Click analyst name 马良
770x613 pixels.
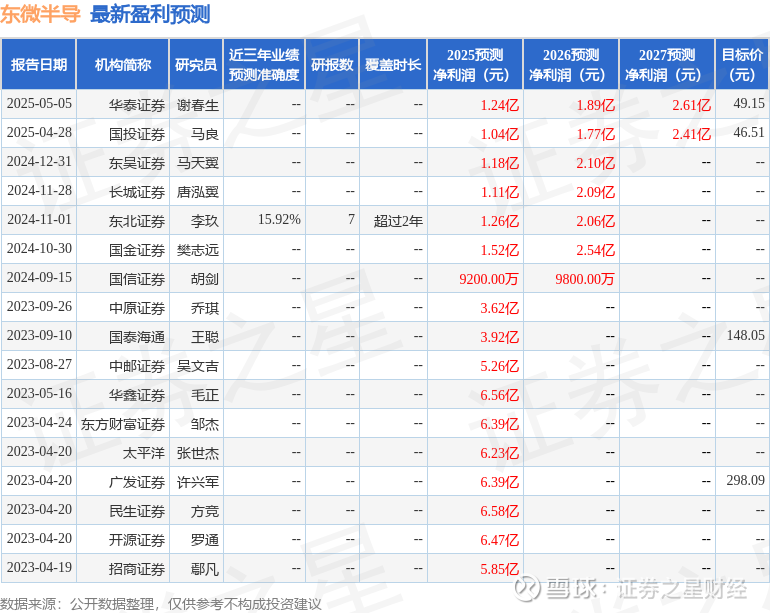[205, 134]
